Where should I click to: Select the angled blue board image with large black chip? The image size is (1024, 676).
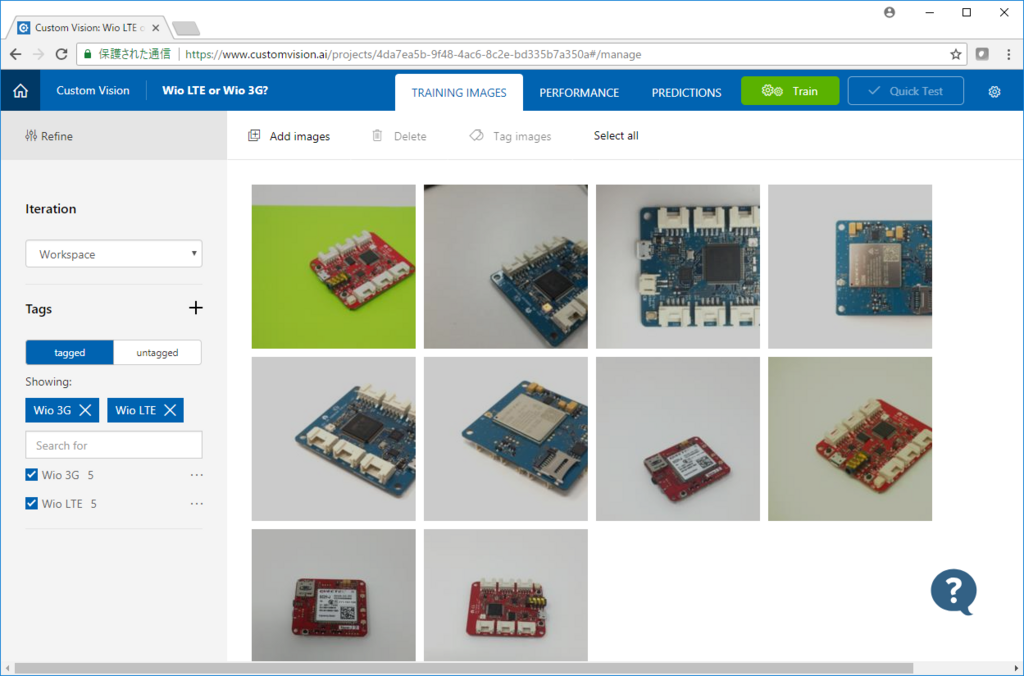[505, 266]
